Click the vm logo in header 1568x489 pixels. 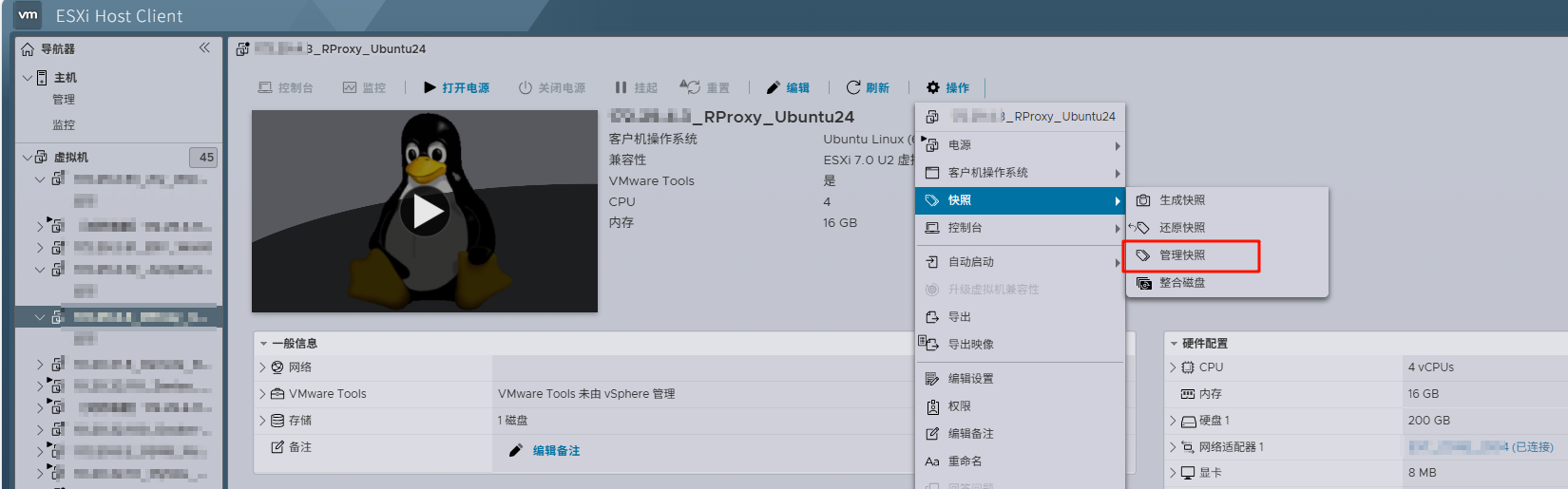29,15
